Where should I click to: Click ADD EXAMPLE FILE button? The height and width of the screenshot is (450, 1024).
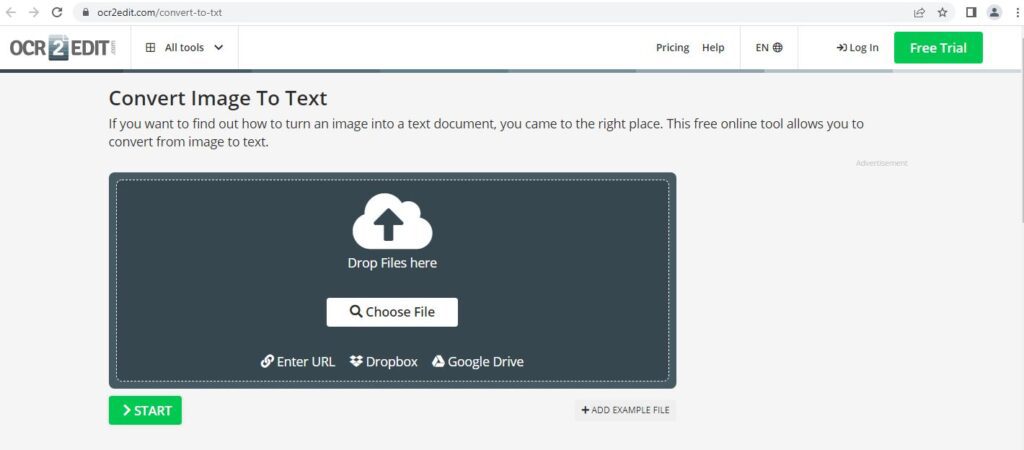pos(625,410)
